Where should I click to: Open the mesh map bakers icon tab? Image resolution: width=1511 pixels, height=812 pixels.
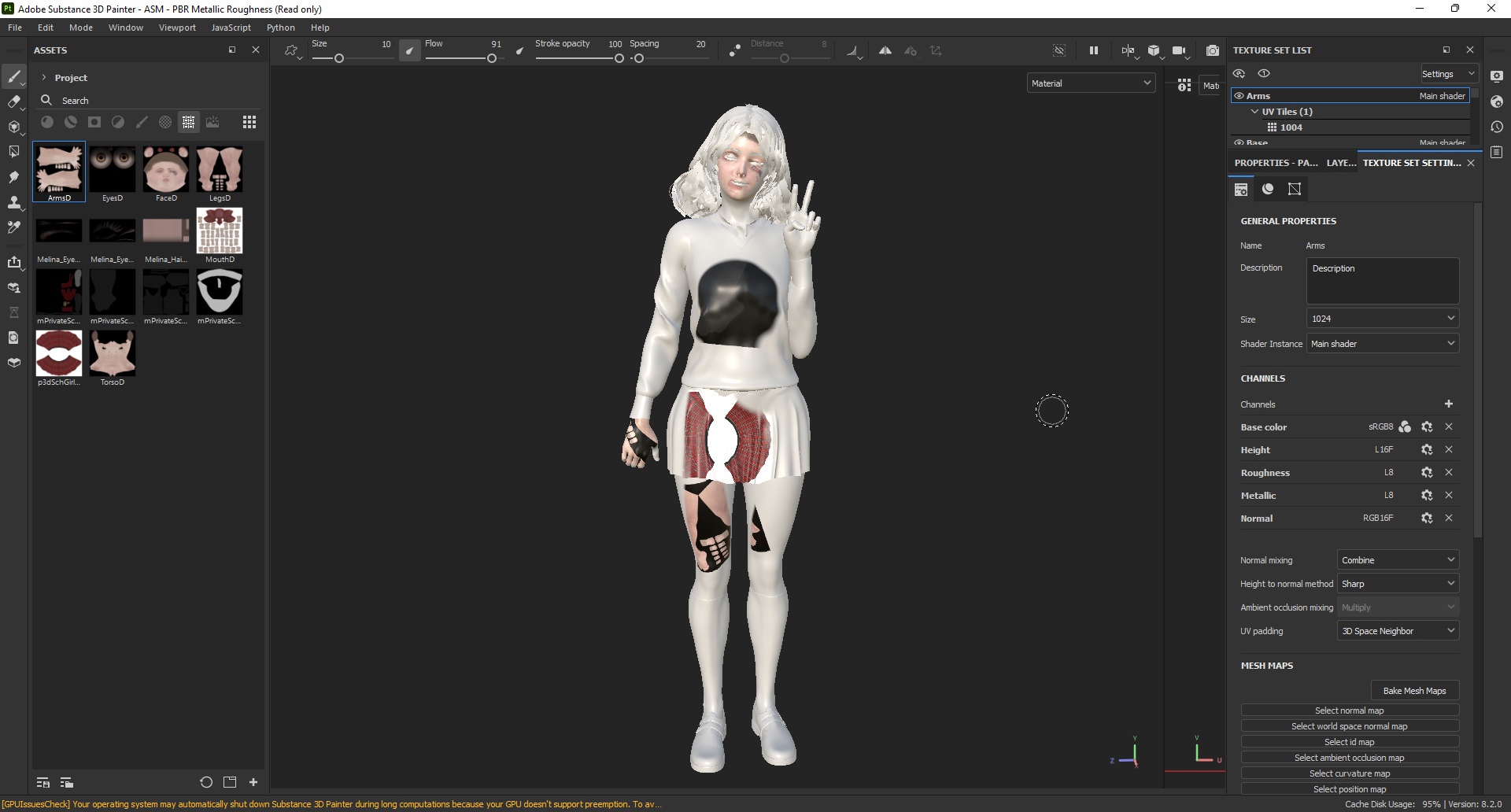[1295, 189]
